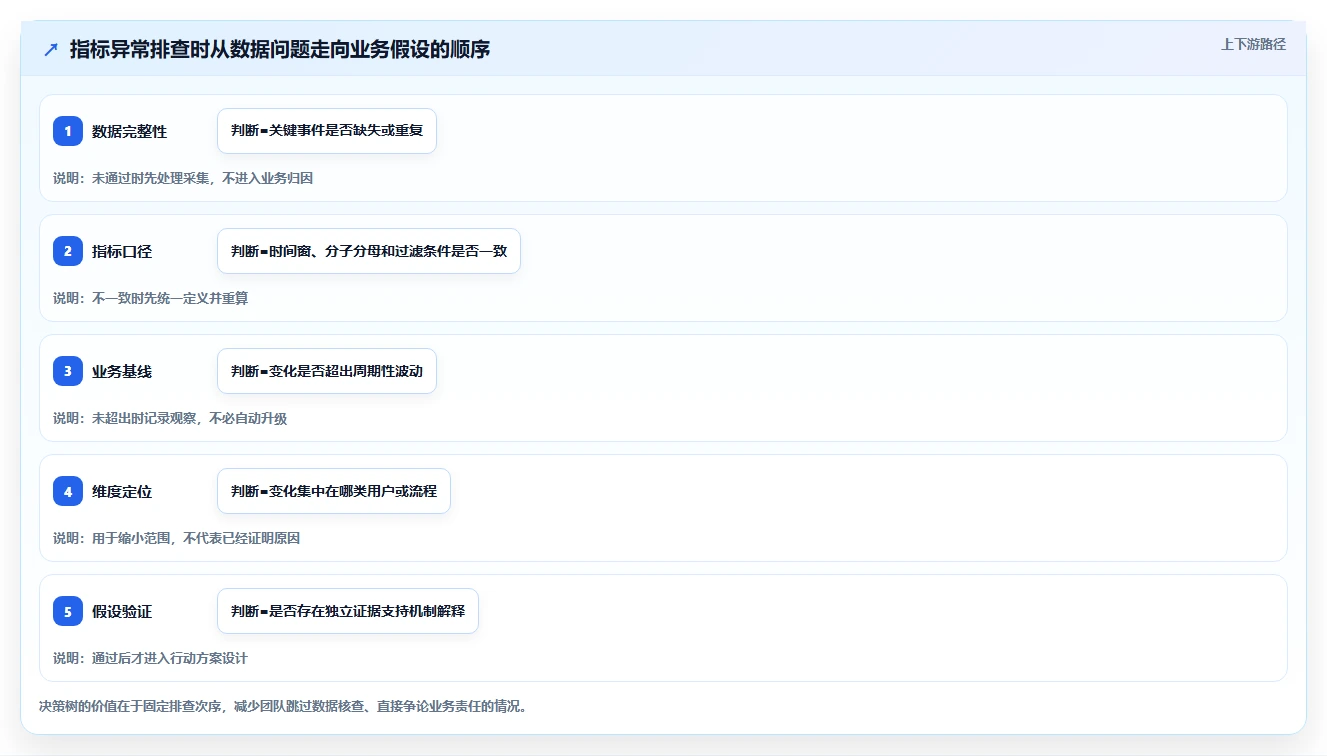Image resolution: width=1327 pixels, height=756 pixels.
Task: Click the 假设验证 step title
Action: [122, 611]
